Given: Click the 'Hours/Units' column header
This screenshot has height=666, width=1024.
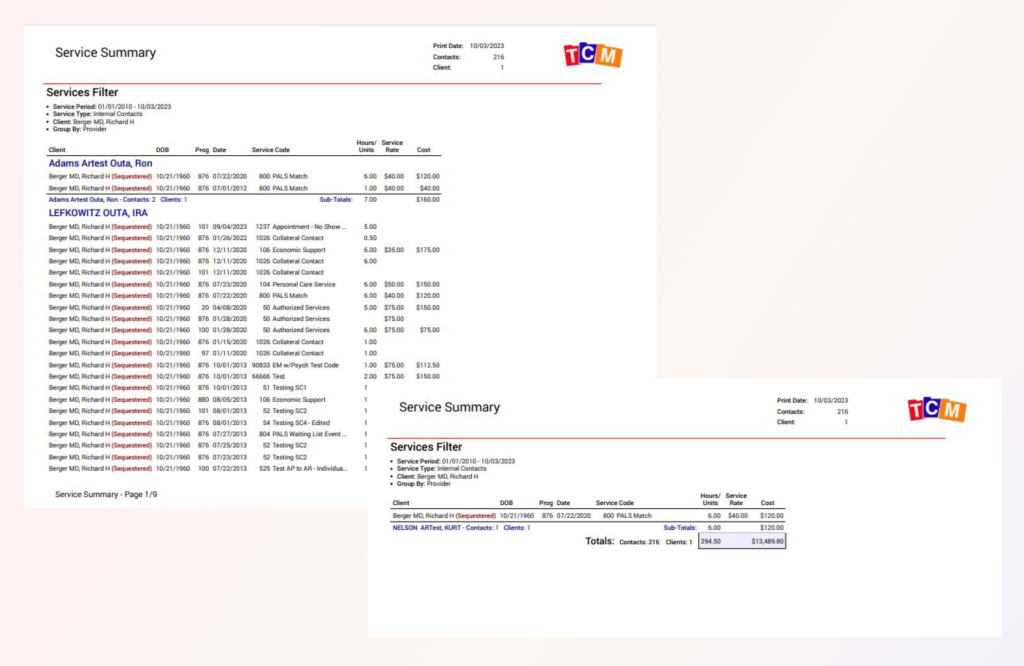Looking at the screenshot, I should click(365, 146).
